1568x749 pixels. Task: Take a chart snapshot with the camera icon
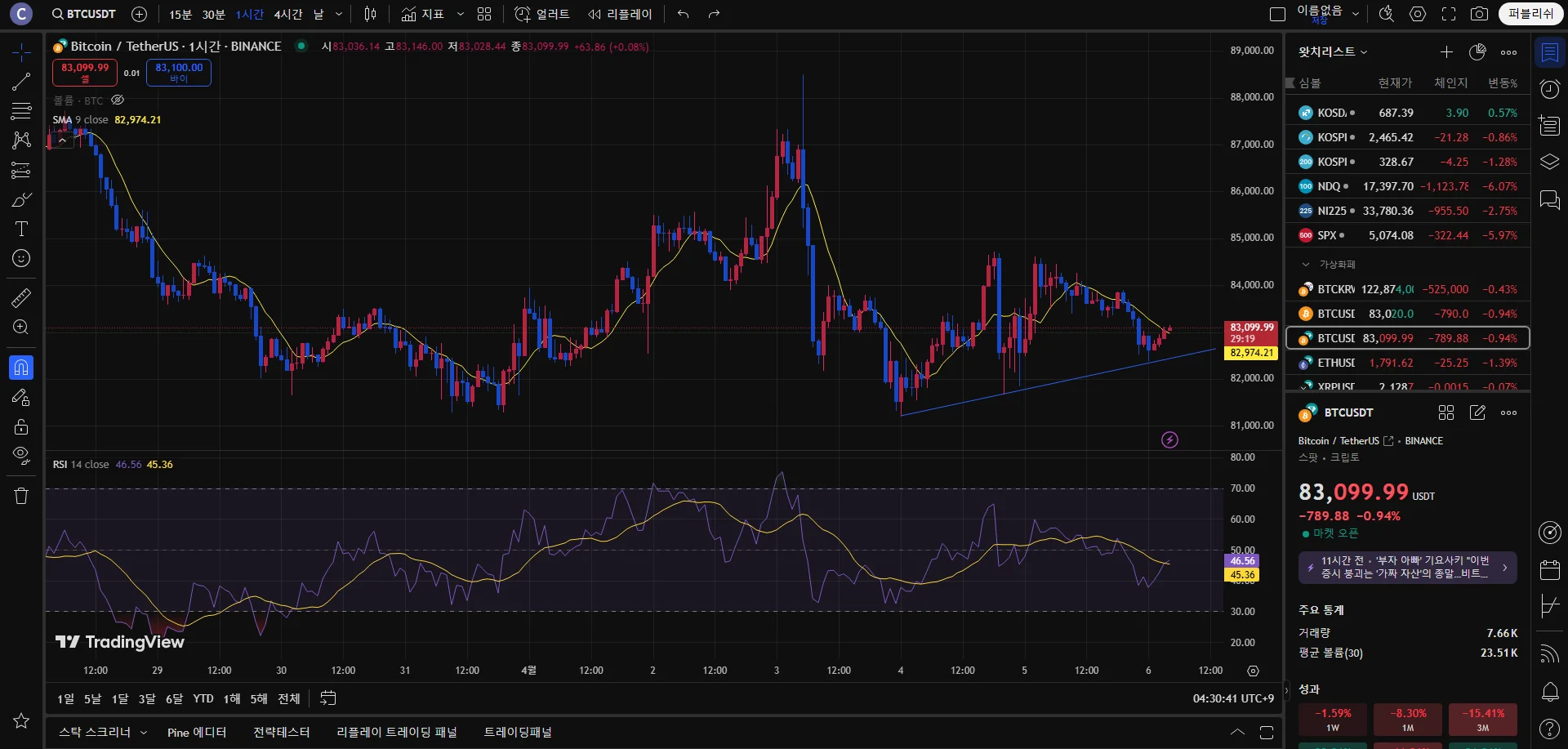pos(1479,14)
